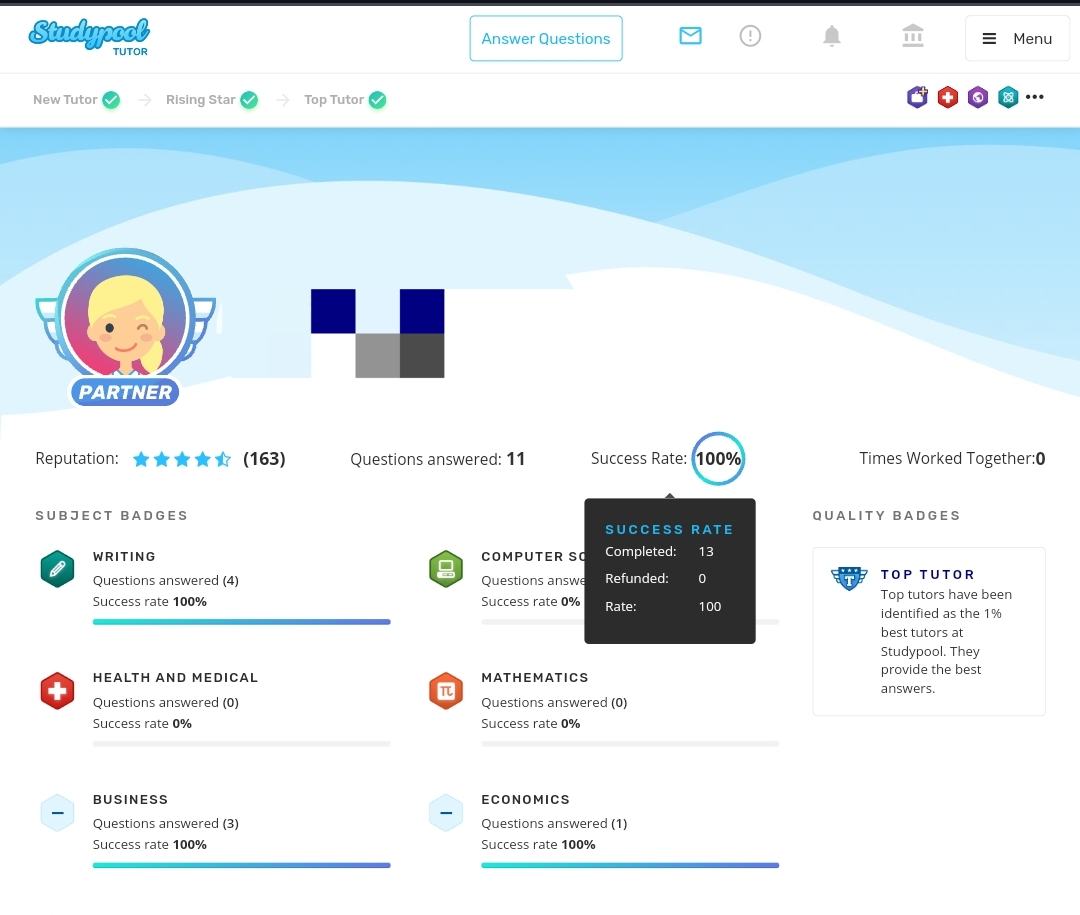Image resolution: width=1080 pixels, height=915 pixels.
Task: Click the teal atom badge in header
Action: point(1008,97)
